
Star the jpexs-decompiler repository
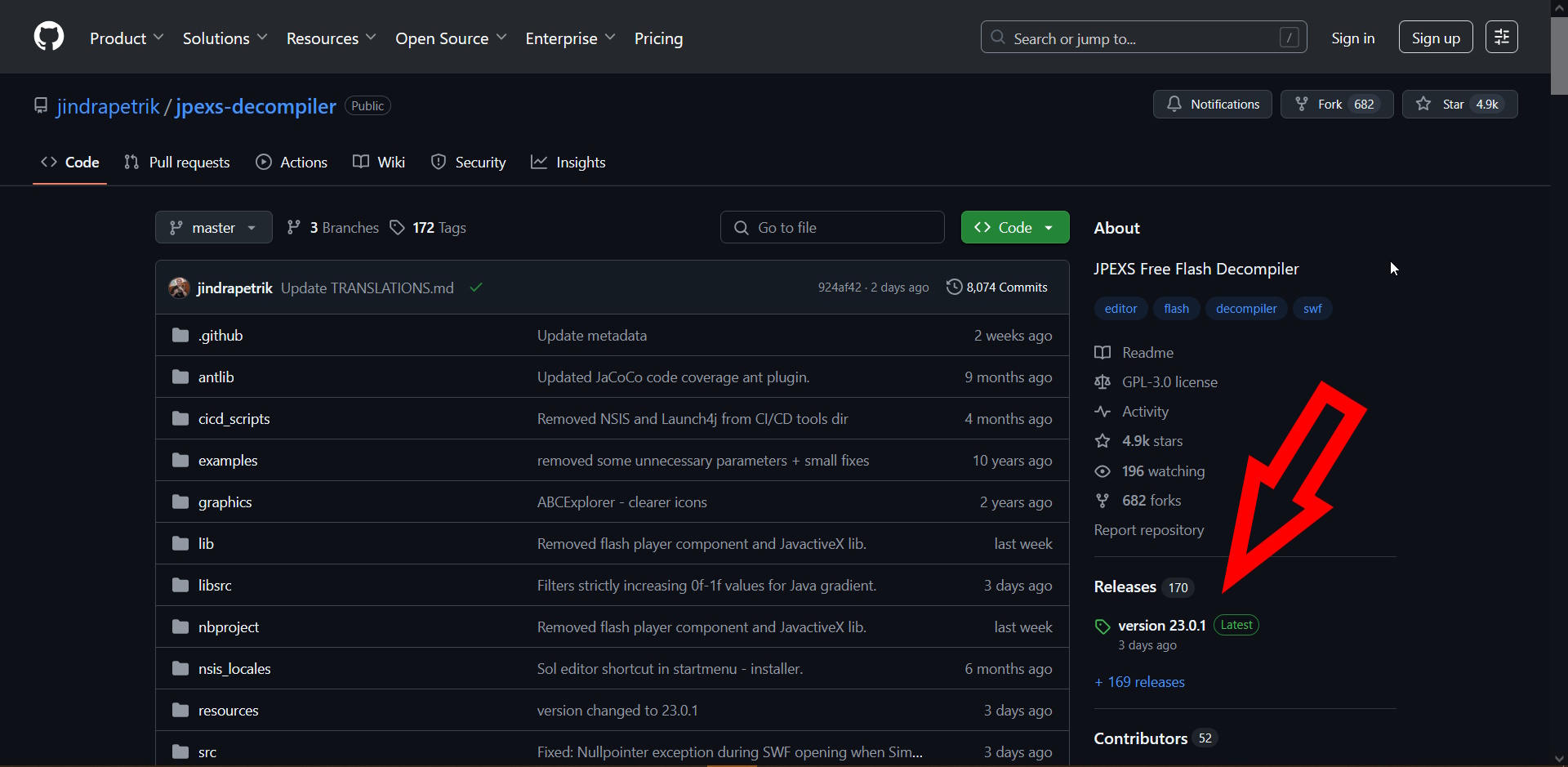point(1459,105)
